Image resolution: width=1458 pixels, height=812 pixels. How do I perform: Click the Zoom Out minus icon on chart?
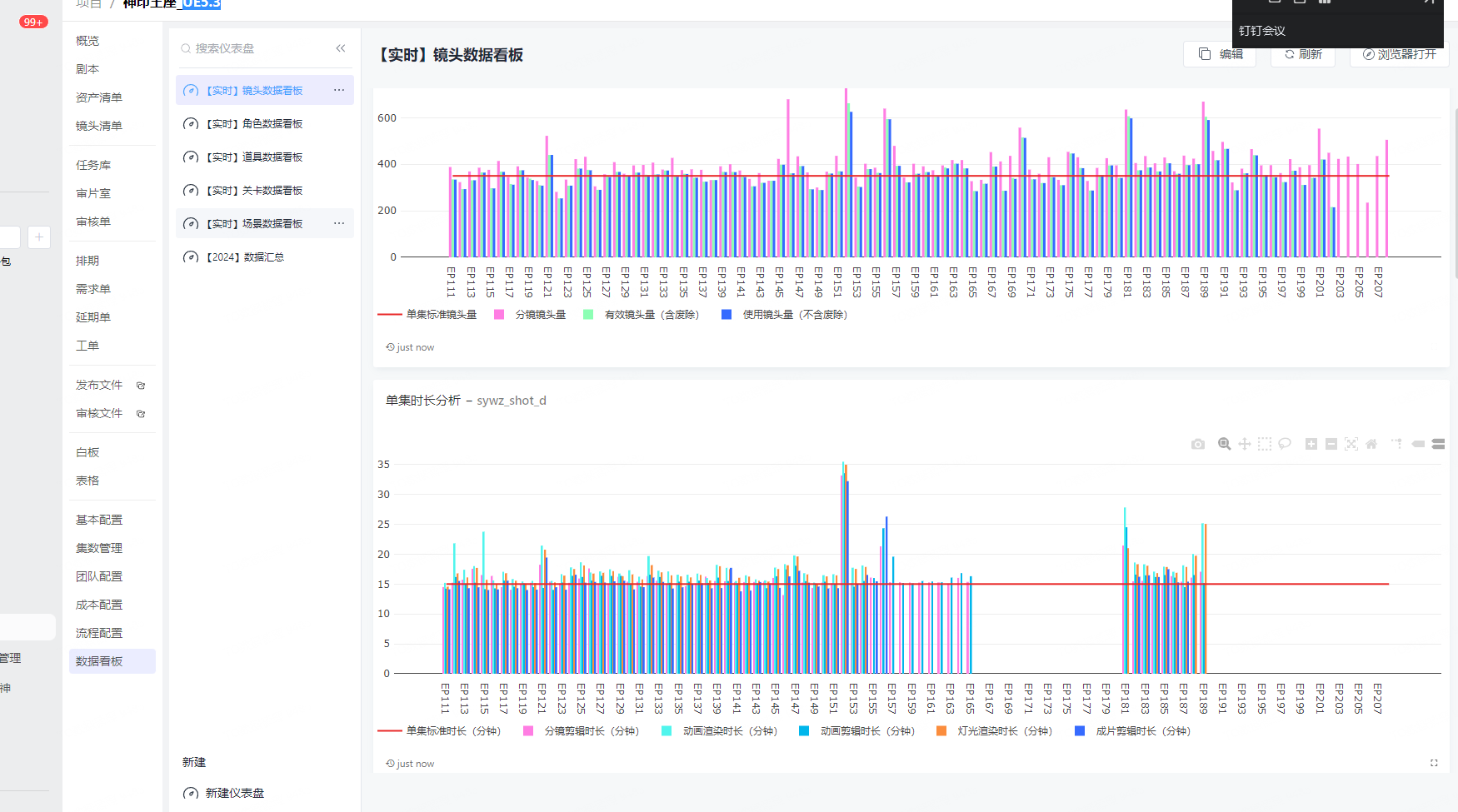(1331, 445)
